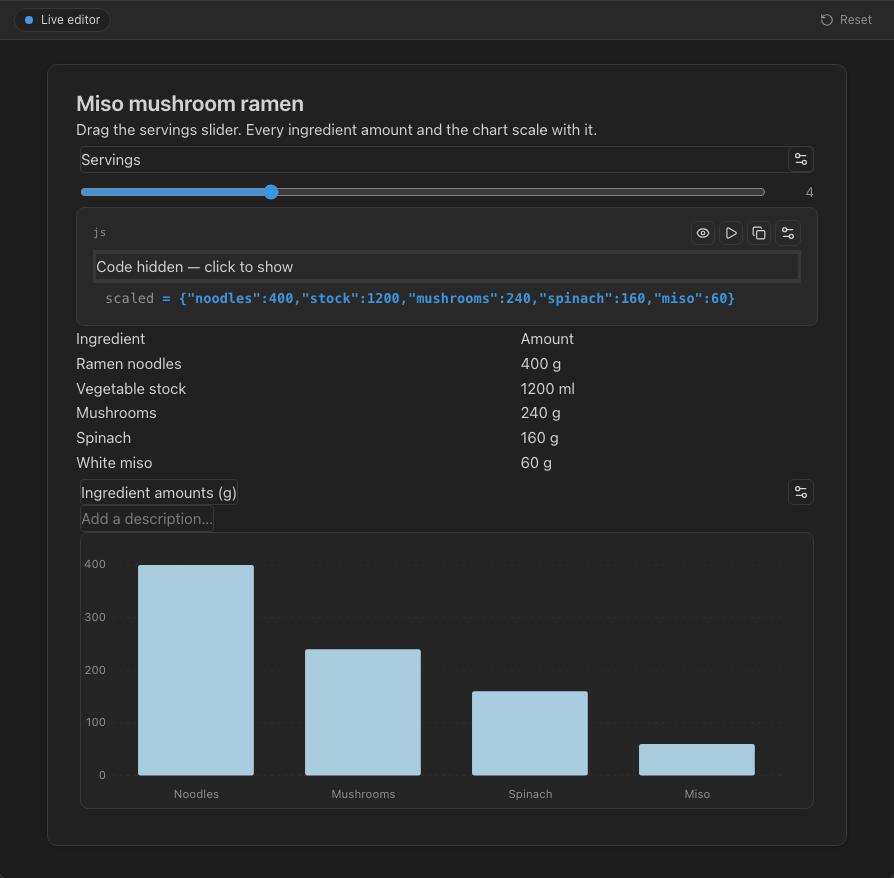
Task: Click the scaled output JSON value
Action: pyautogui.click(x=457, y=298)
